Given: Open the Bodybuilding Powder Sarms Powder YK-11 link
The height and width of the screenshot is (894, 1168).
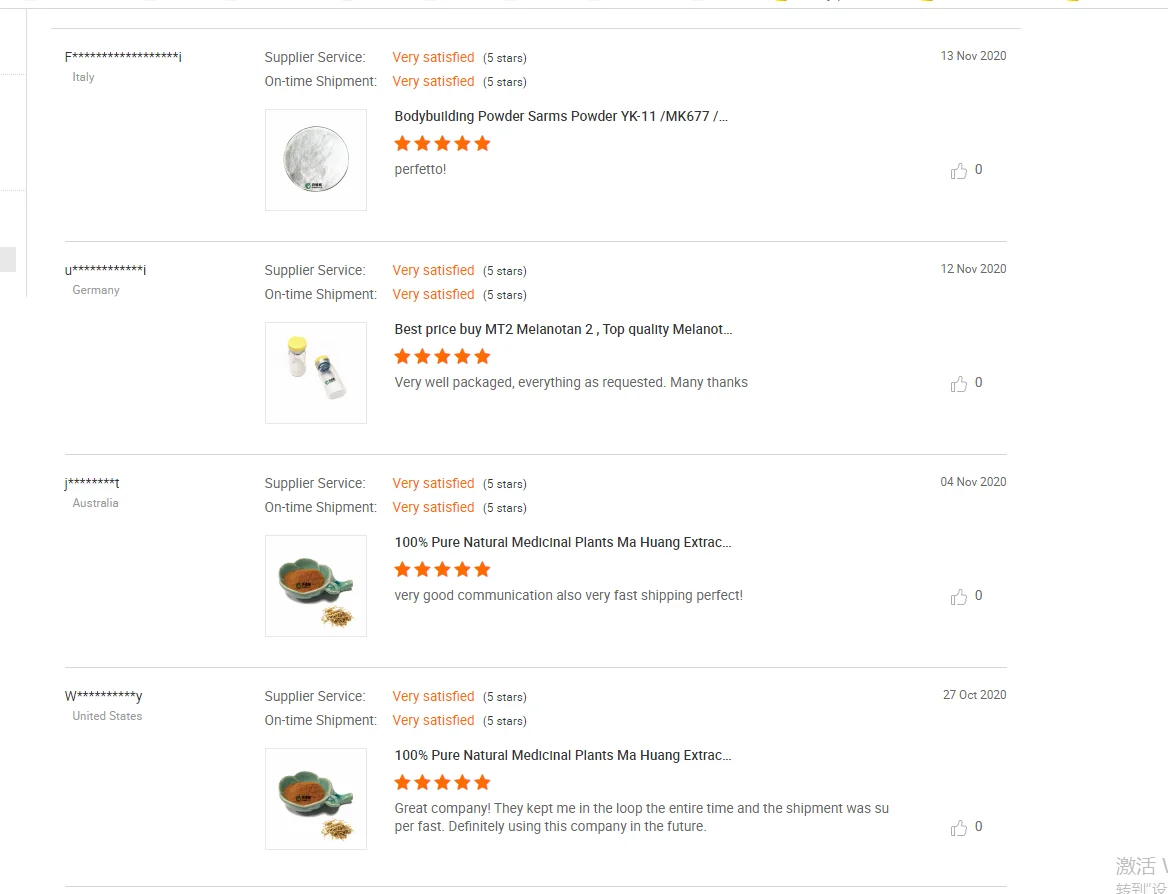Looking at the screenshot, I should pos(561,116).
